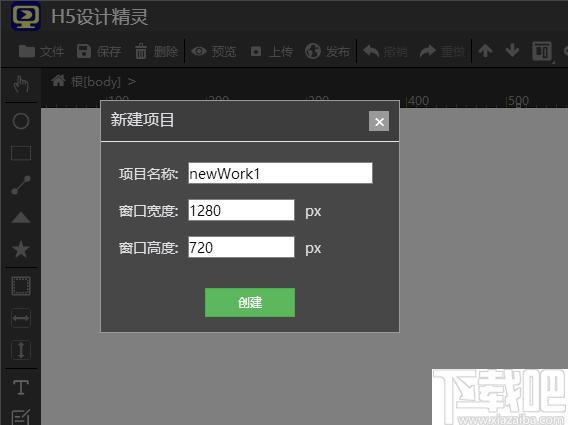
Task: Focus the 窗口宽度 field 1280
Action: coord(241,210)
